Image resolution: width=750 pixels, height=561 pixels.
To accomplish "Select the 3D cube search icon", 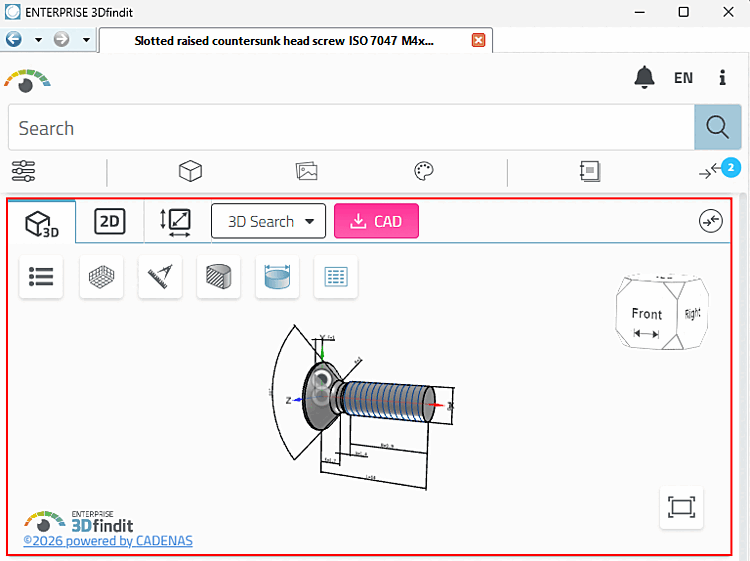I will pyautogui.click(x=190, y=171).
